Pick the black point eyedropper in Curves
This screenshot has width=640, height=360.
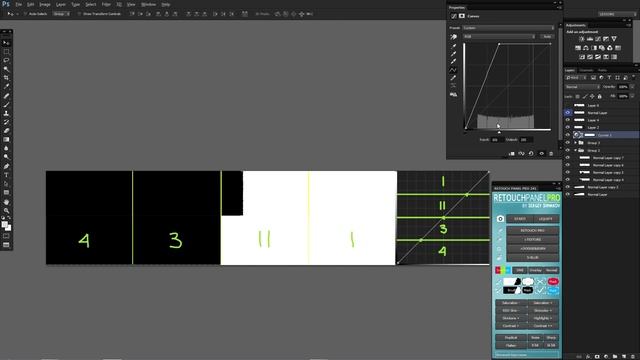453,46
